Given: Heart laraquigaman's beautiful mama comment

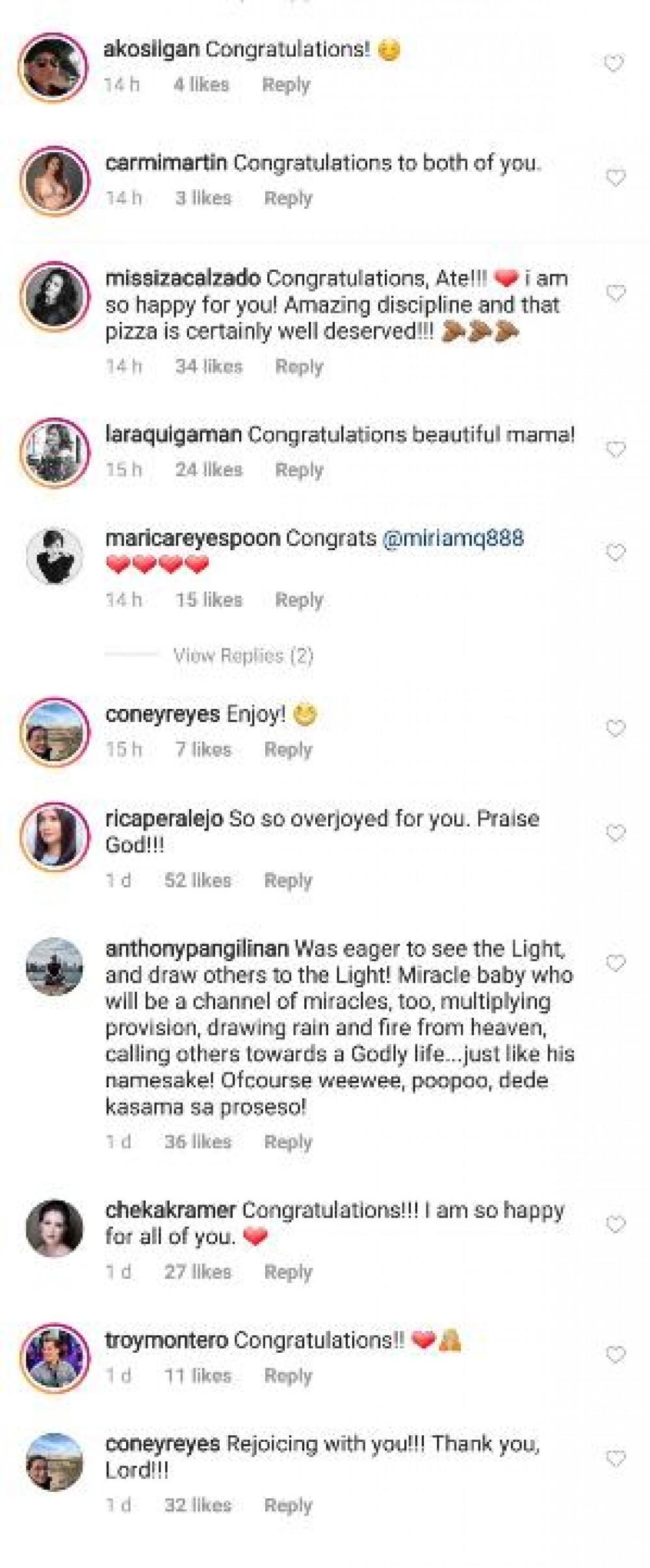Looking at the screenshot, I should 615,449.
